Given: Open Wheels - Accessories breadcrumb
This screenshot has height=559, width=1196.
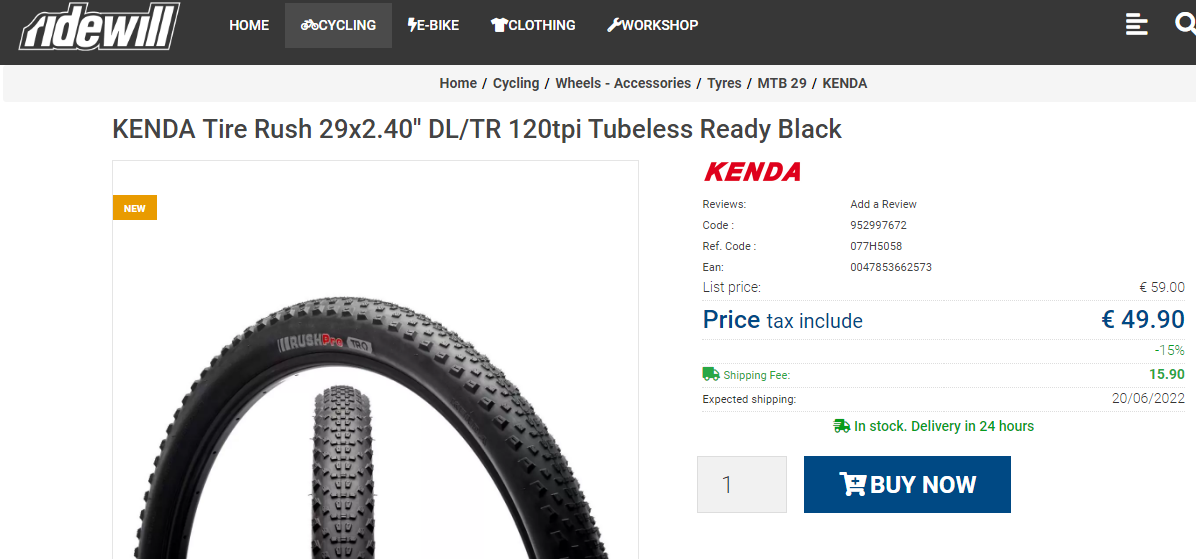Looking at the screenshot, I should [623, 83].
